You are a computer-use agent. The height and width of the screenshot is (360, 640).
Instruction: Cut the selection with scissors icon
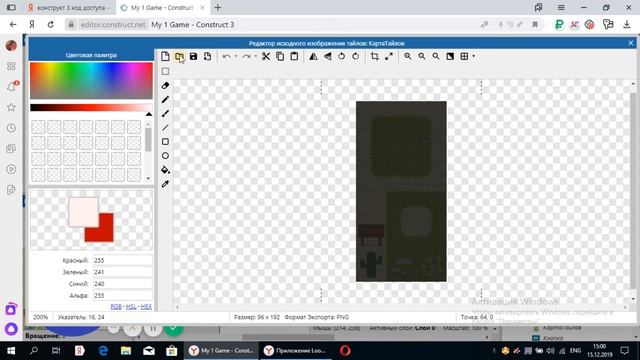[266, 56]
